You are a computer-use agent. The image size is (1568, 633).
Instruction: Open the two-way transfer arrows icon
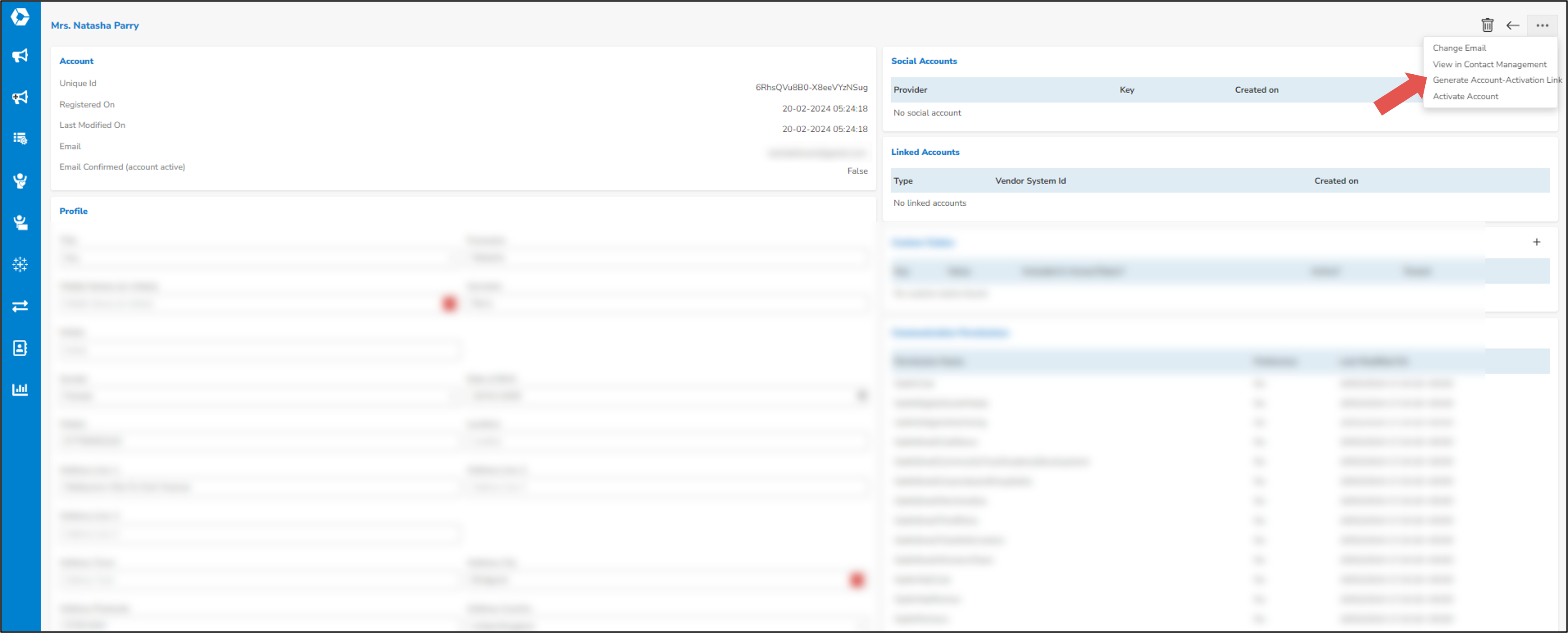pyautogui.click(x=20, y=306)
